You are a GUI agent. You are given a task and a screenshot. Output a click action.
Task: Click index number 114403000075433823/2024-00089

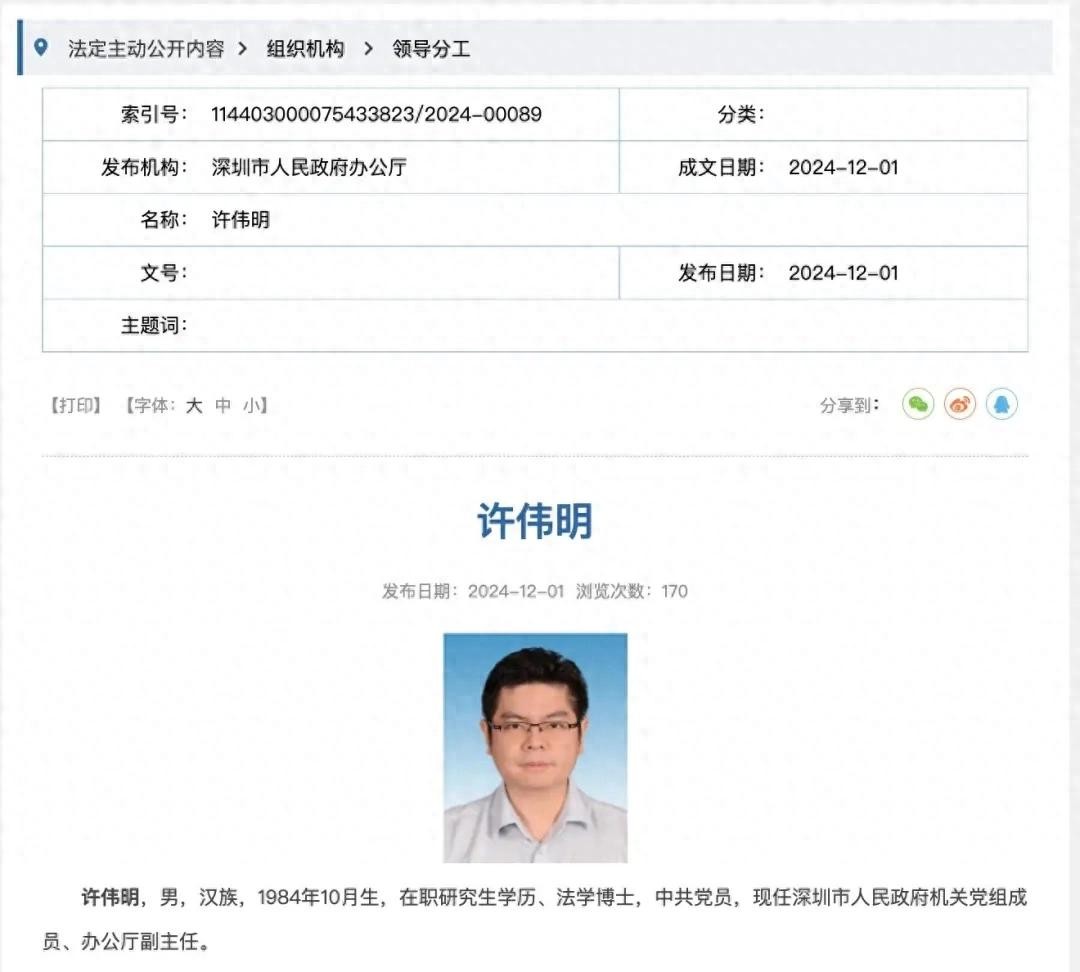(376, 114)
